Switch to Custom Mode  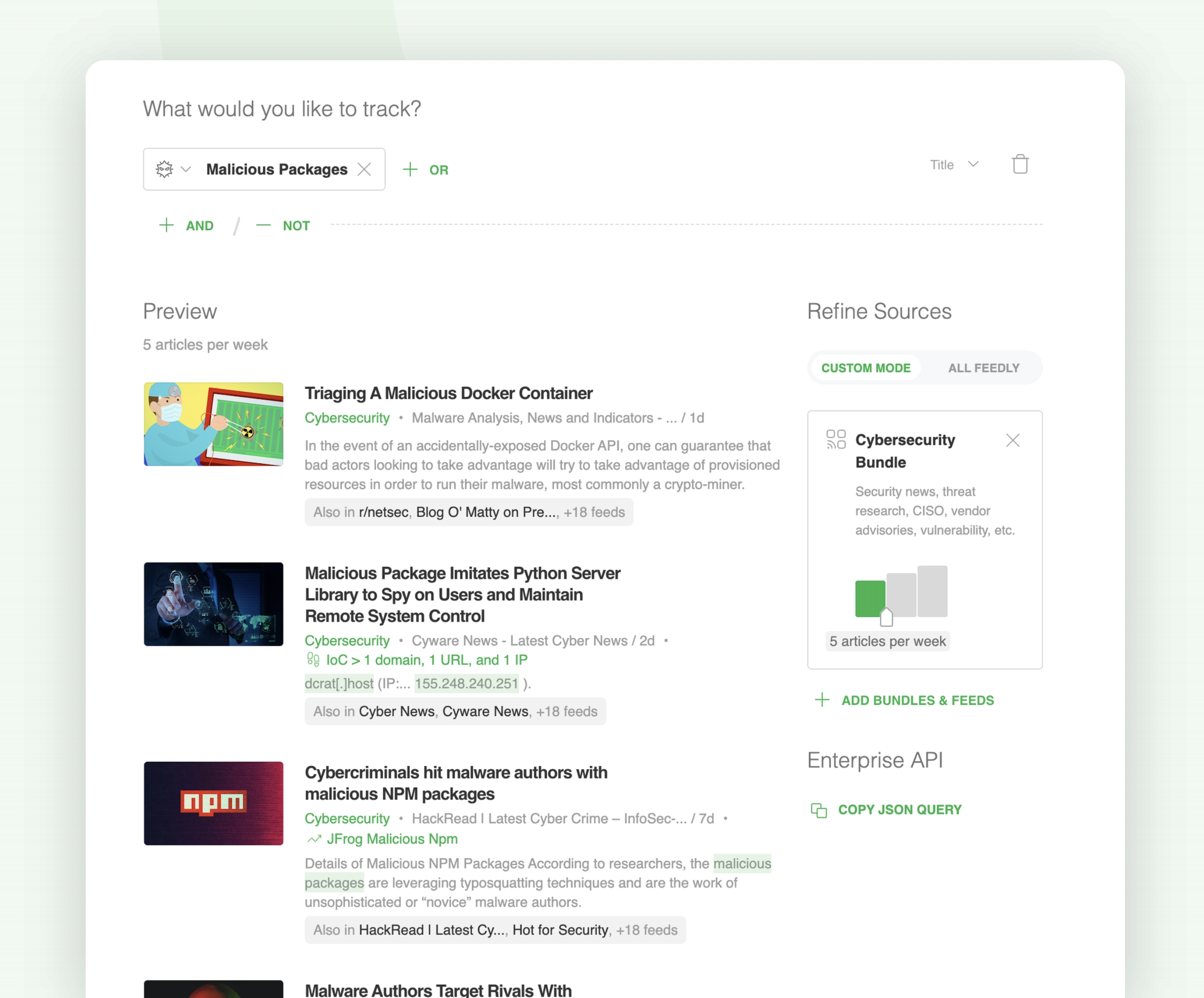click(865, 368)
